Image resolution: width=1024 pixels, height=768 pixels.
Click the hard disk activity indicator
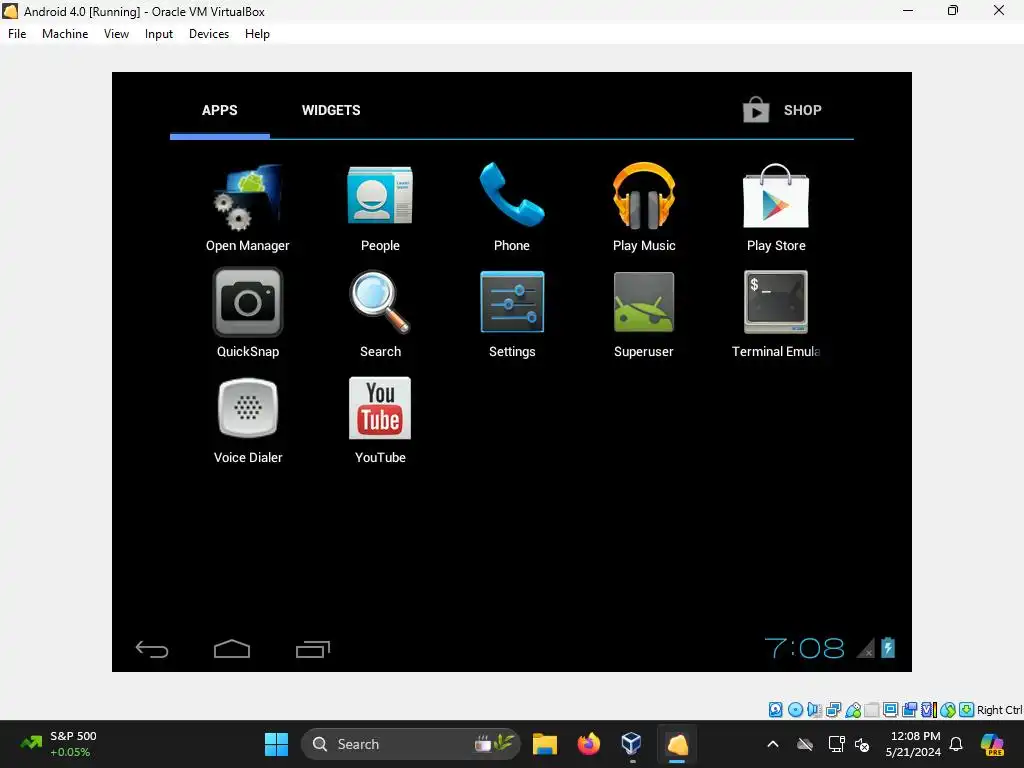[x=775, y=710]
